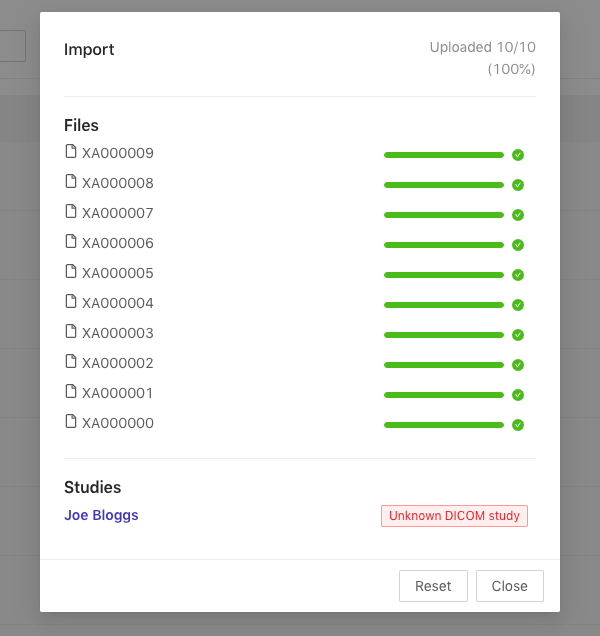Click the green success checkmark for XA000001
The width and height of the screenshot is (600, 636).
coord(518,395)
